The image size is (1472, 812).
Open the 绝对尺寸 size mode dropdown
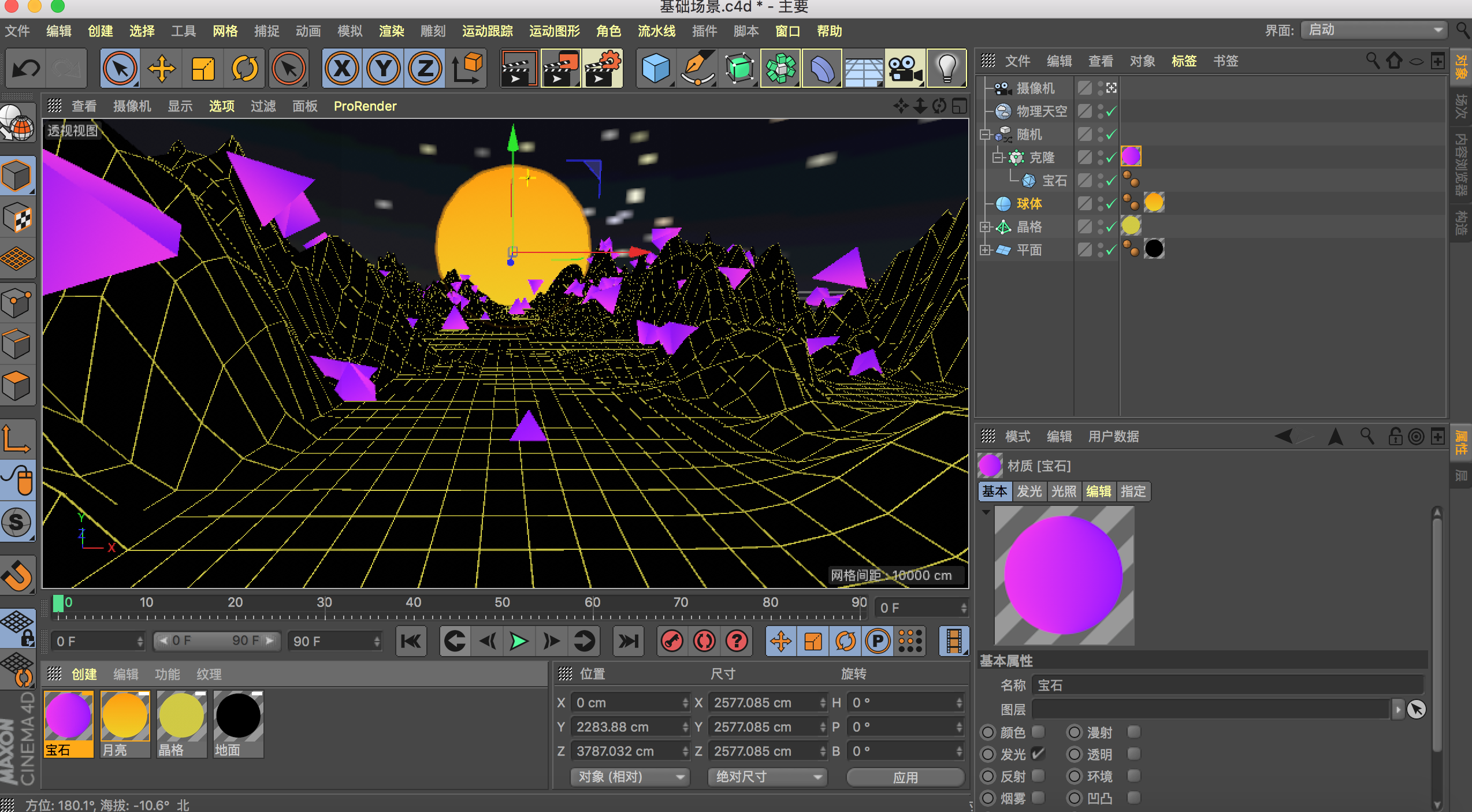pyautogui.click(x=767, y=777)
